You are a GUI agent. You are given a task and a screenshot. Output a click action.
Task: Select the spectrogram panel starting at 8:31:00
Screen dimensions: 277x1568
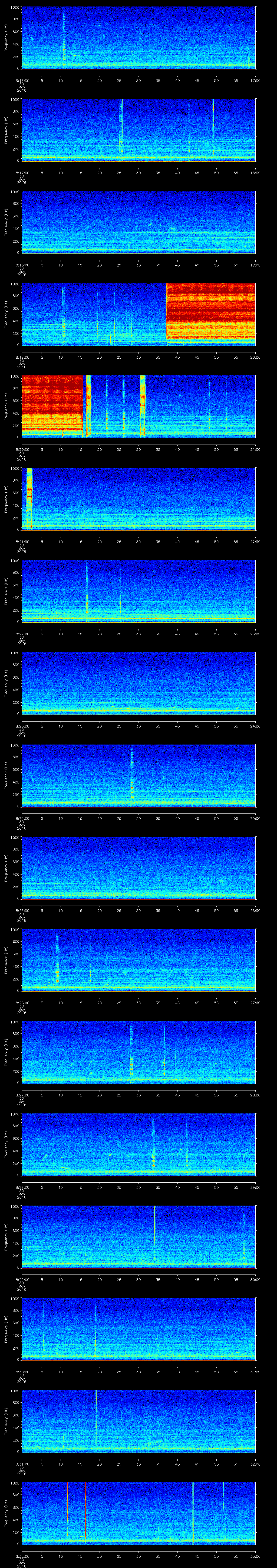click(x=138, y=1421)
